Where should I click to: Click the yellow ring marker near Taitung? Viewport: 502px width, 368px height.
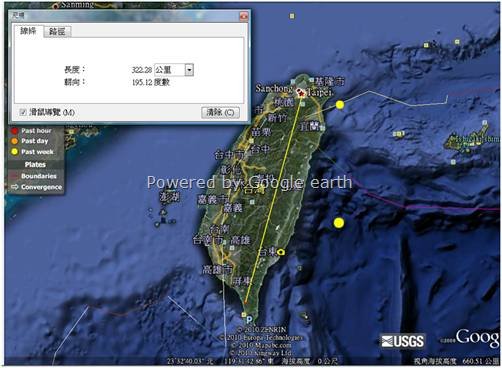281,252
